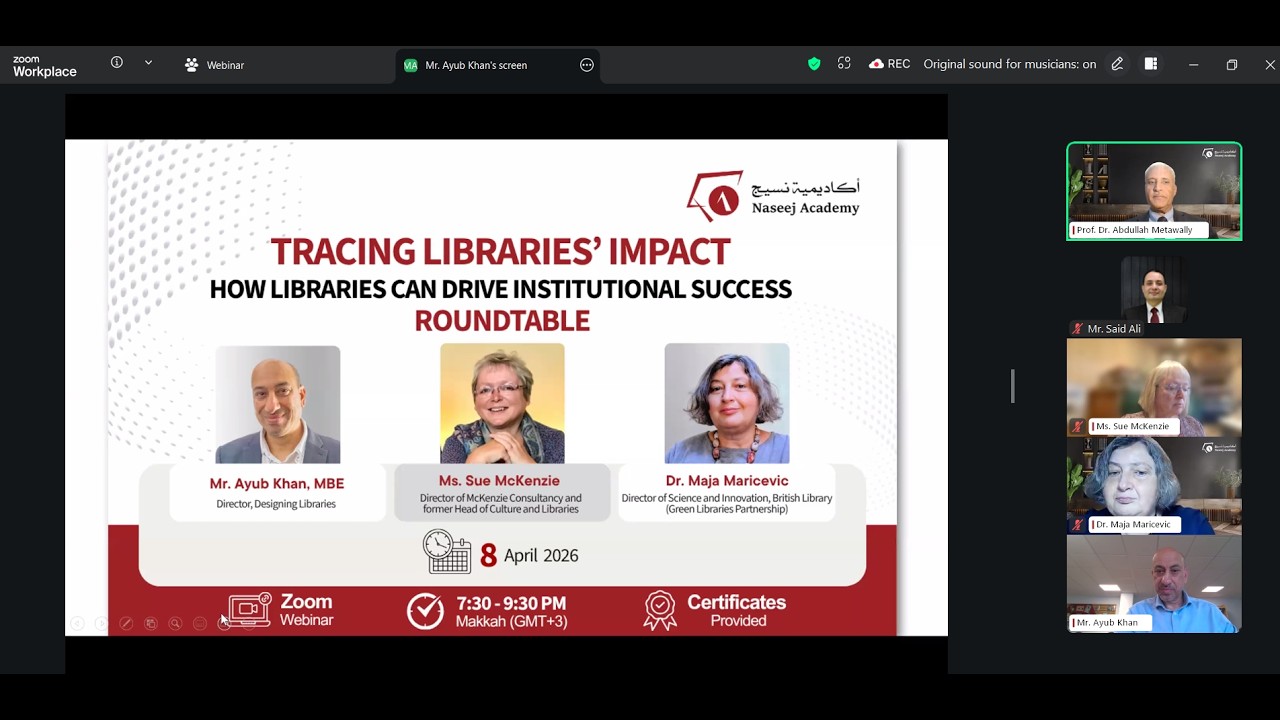Open the see all slides icon
This screenshot has height=720, width=1280.
click(x=150, y=623)
